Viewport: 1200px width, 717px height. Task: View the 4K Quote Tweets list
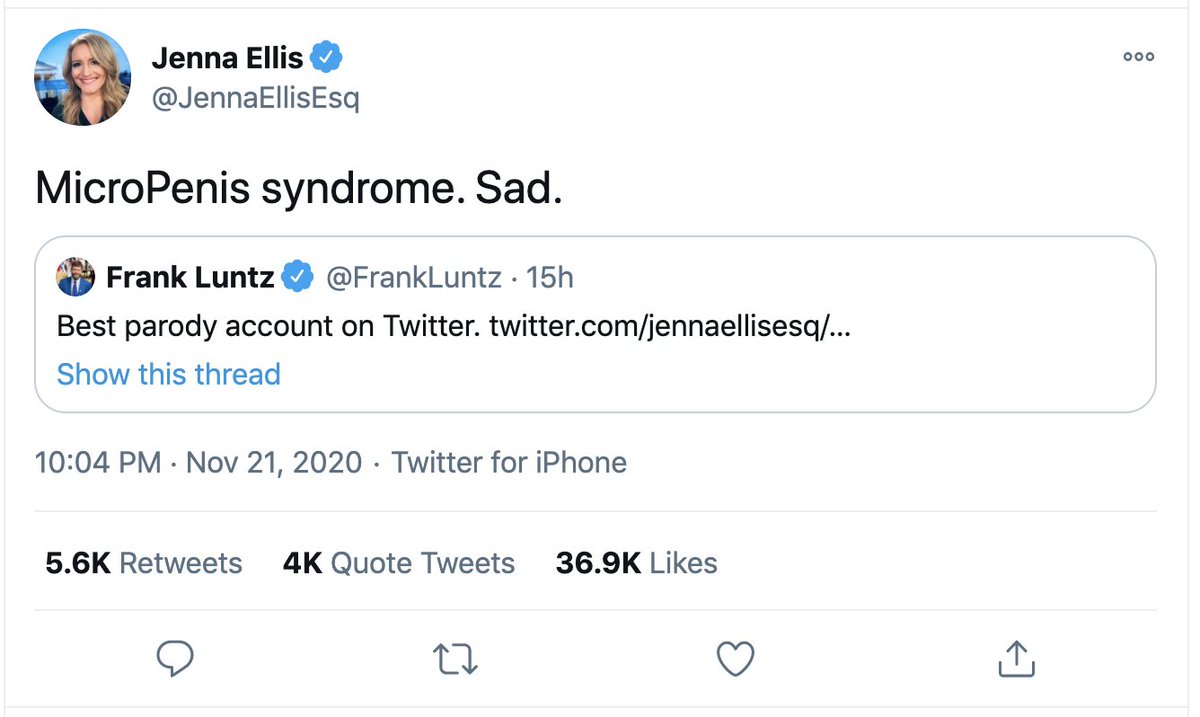click(398, 563)
